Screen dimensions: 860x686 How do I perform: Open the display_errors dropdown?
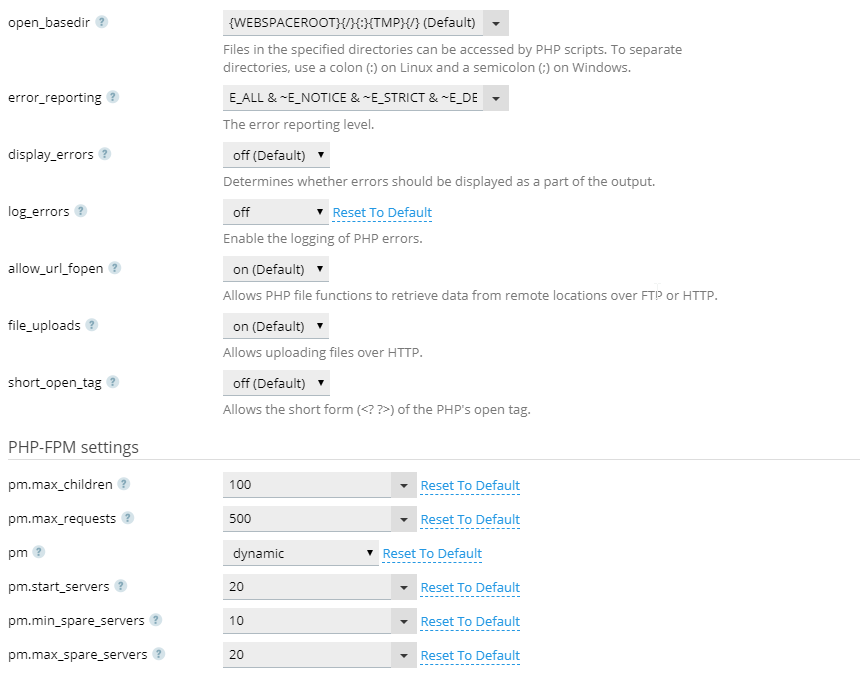click(276, 155)
